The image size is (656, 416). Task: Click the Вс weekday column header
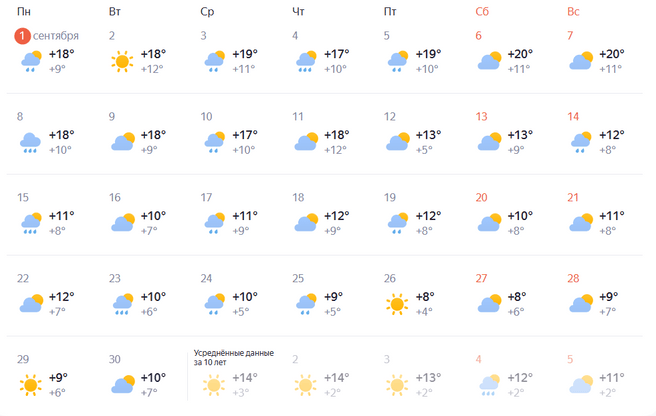pyautogui.click(x=574, y=12)
